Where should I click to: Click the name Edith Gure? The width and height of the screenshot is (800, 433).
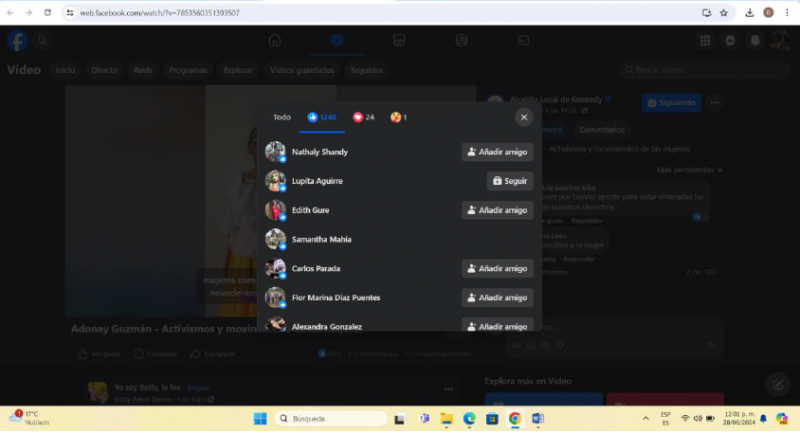coord(310,210)
